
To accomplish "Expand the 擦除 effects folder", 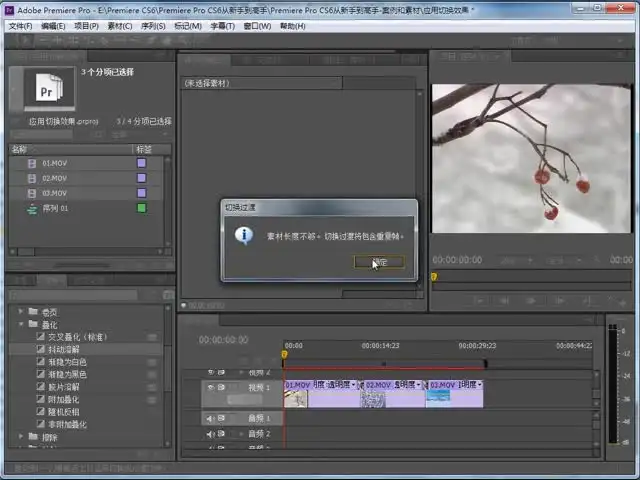I will 21,437.
